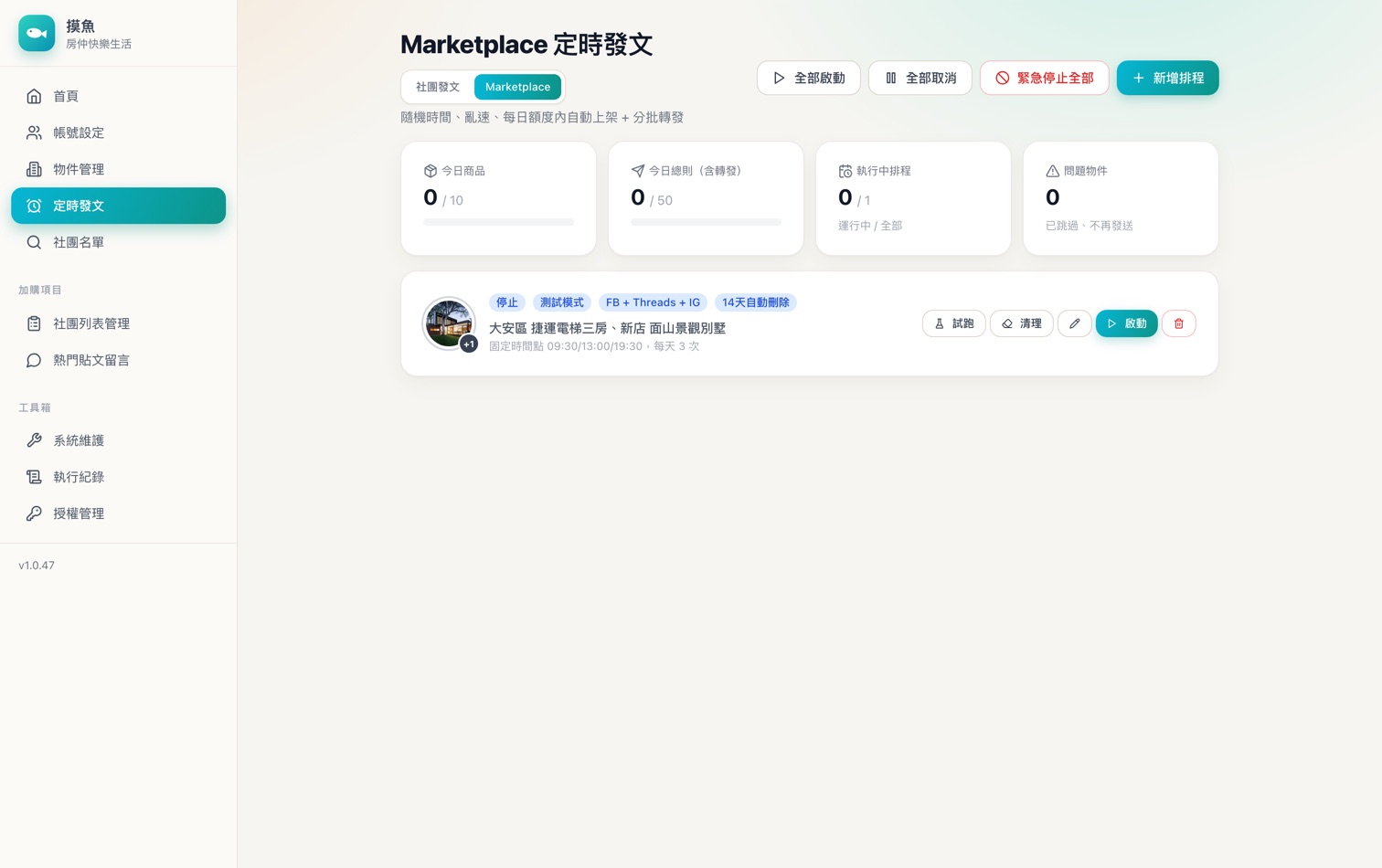Click the 今日總則 progress bar
This screenshot has height=868, width=1382.
(706, 222)
